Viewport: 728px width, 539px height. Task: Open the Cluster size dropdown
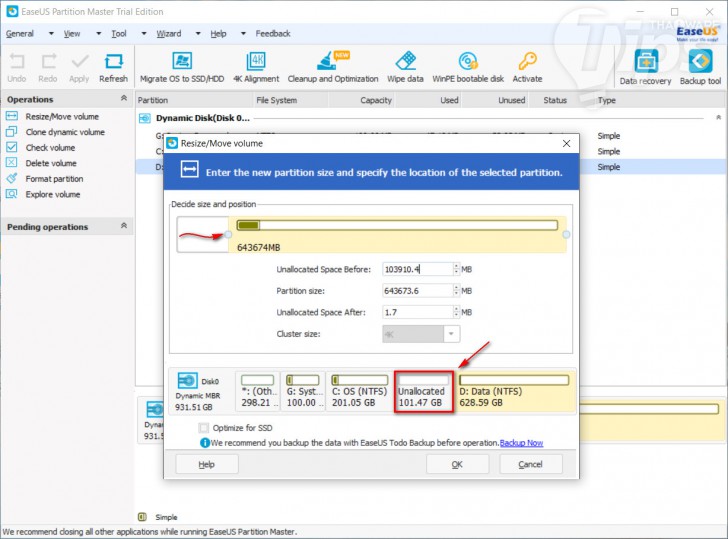pos(451,334)
